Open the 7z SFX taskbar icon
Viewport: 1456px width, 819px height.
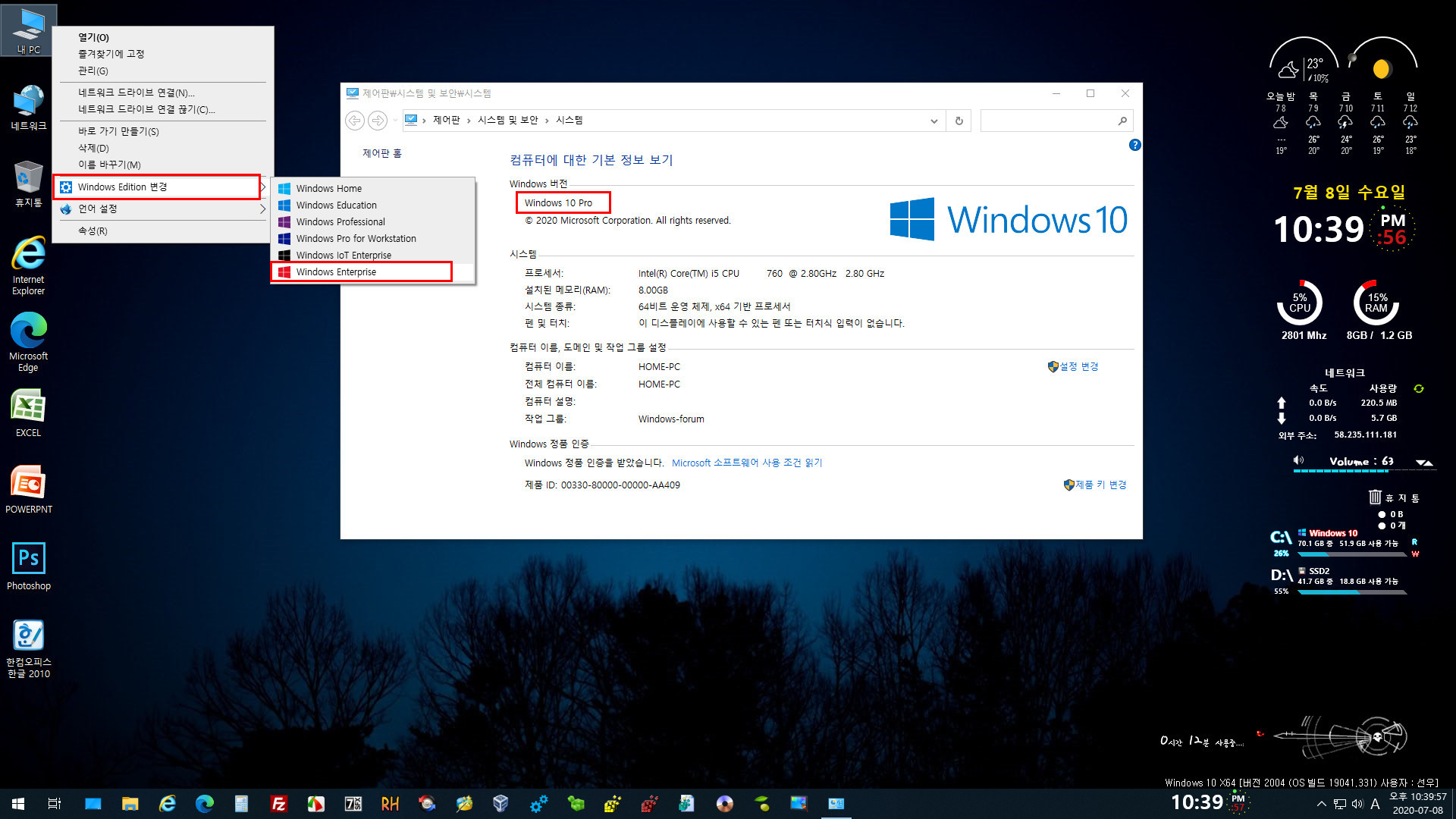(x=353, y=804)
